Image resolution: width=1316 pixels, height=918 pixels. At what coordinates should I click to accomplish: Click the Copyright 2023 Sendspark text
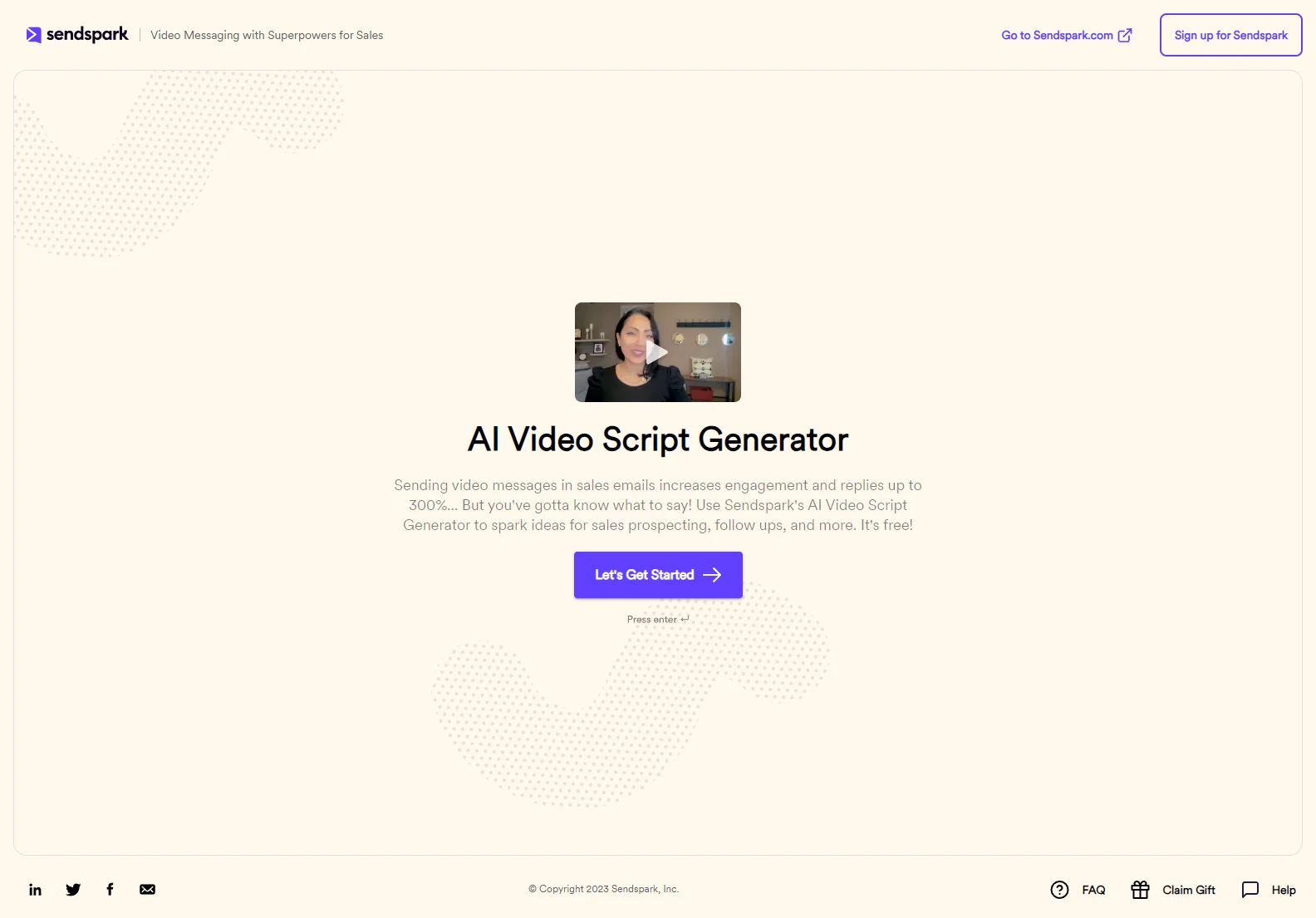pos(604,889)
